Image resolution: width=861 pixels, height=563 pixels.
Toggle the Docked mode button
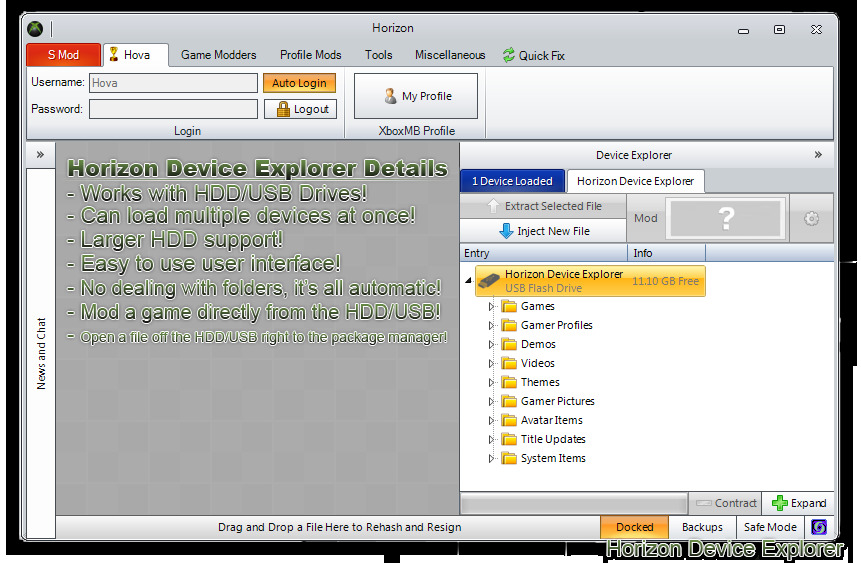pyautogui.click(x=634, y=527)
